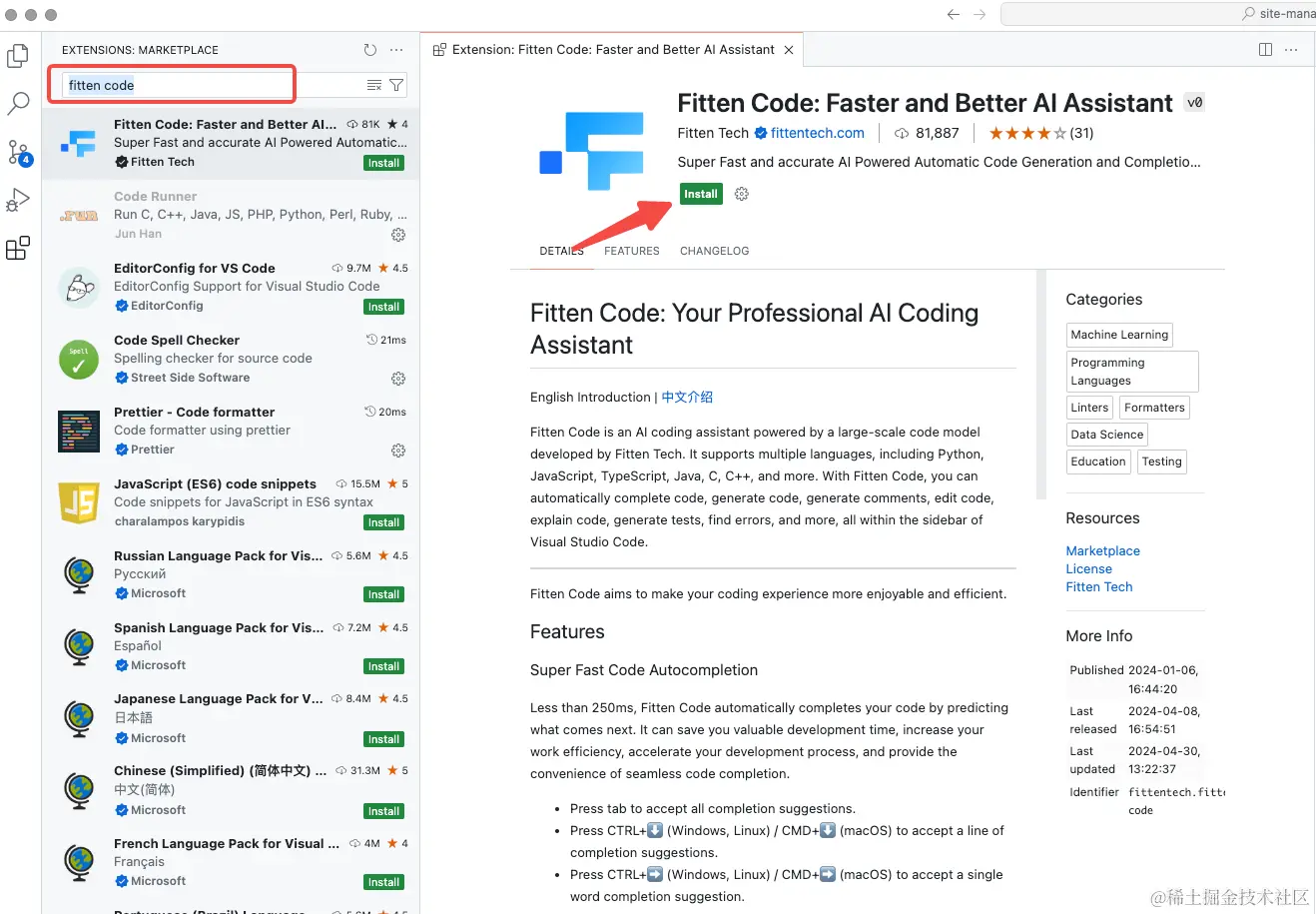Split the editor to the right
Screen dimensions: 1316x914
click(1265, 50)
